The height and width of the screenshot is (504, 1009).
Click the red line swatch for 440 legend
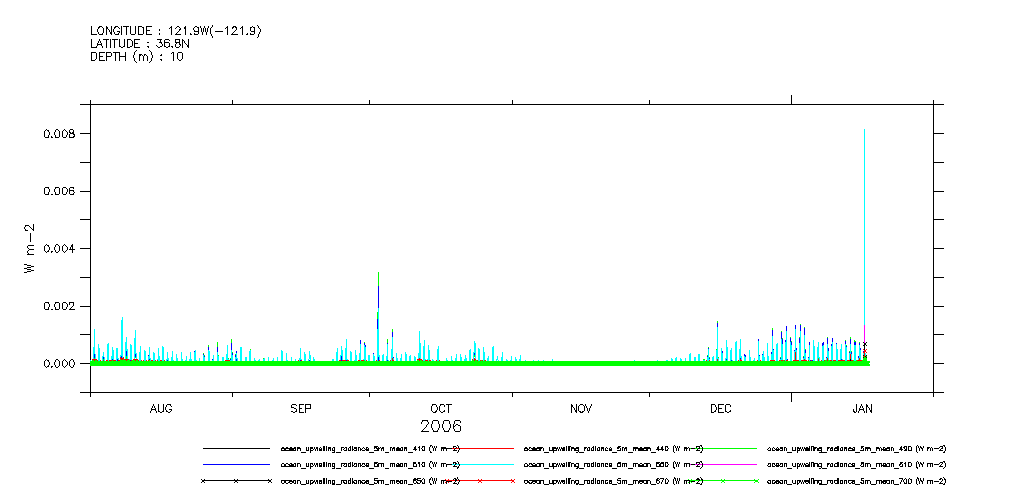(x=479, y=449)
